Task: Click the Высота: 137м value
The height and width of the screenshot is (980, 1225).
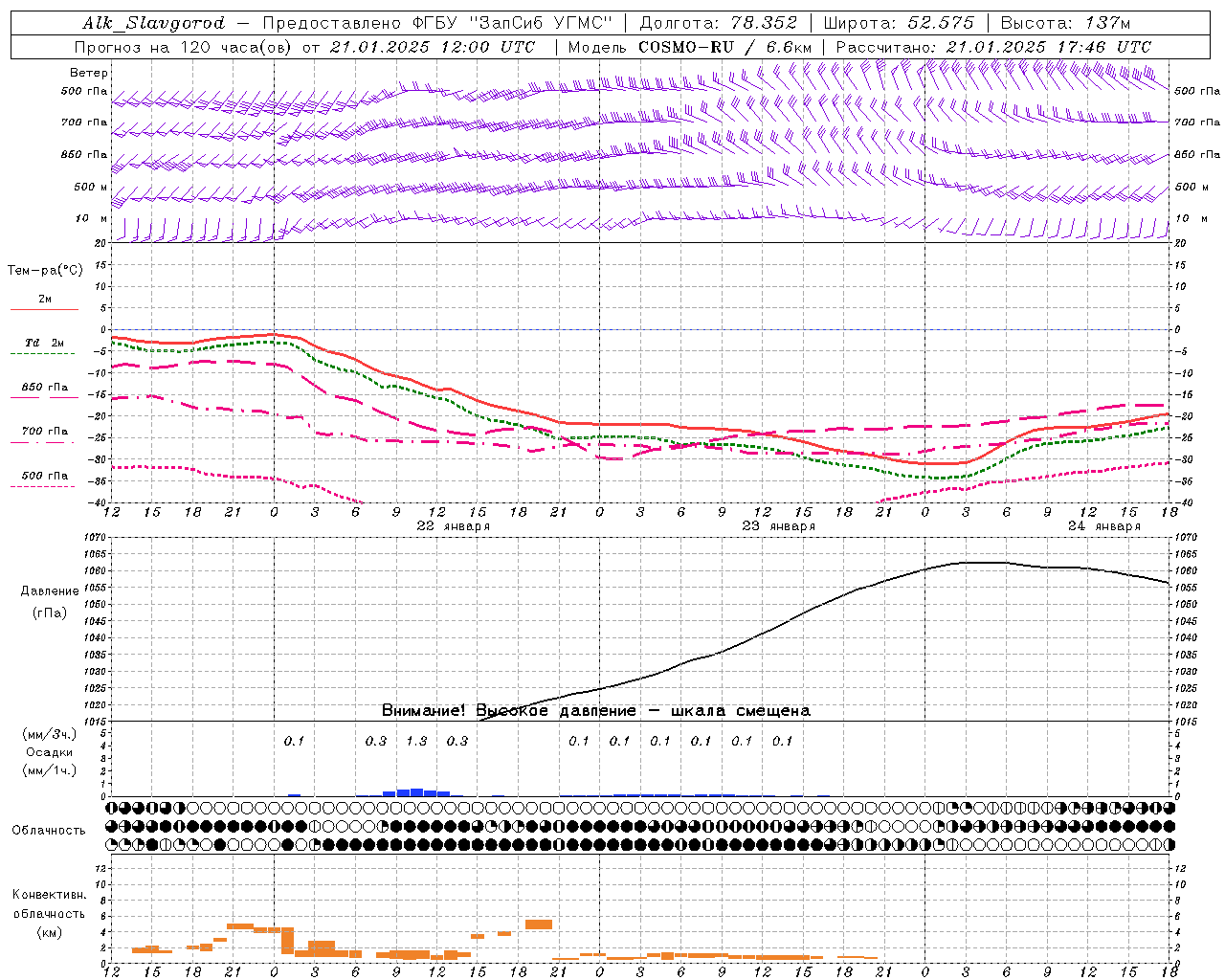Action: pos(1065,23)
